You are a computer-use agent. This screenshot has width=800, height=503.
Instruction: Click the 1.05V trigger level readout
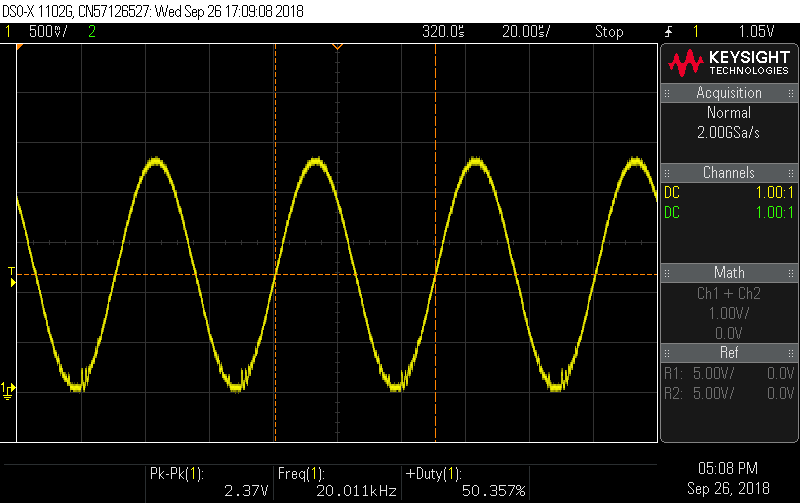click(x=756, y=32)
